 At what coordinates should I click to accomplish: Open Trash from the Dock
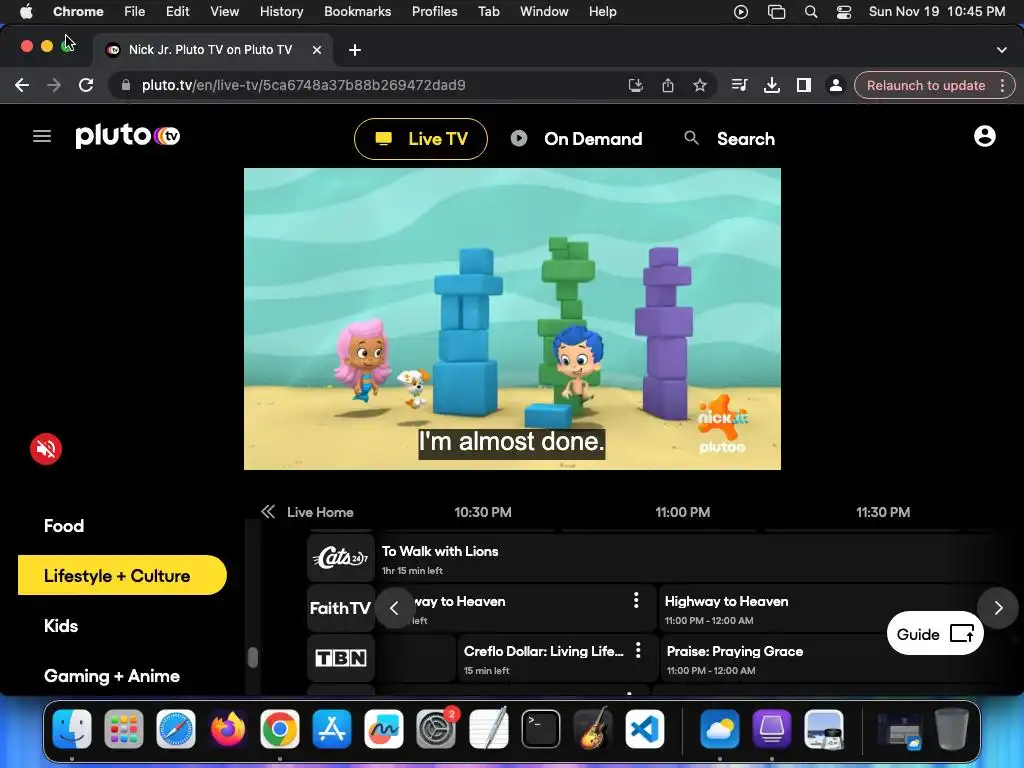point(952,729)
